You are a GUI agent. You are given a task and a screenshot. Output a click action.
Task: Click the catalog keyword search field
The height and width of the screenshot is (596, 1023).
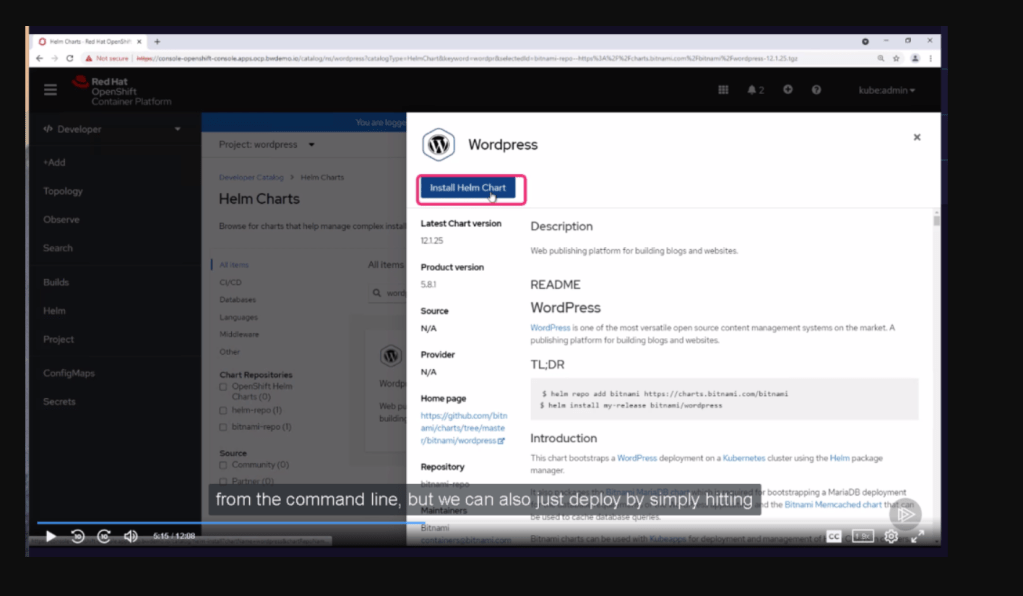click(x=387, y=293)
